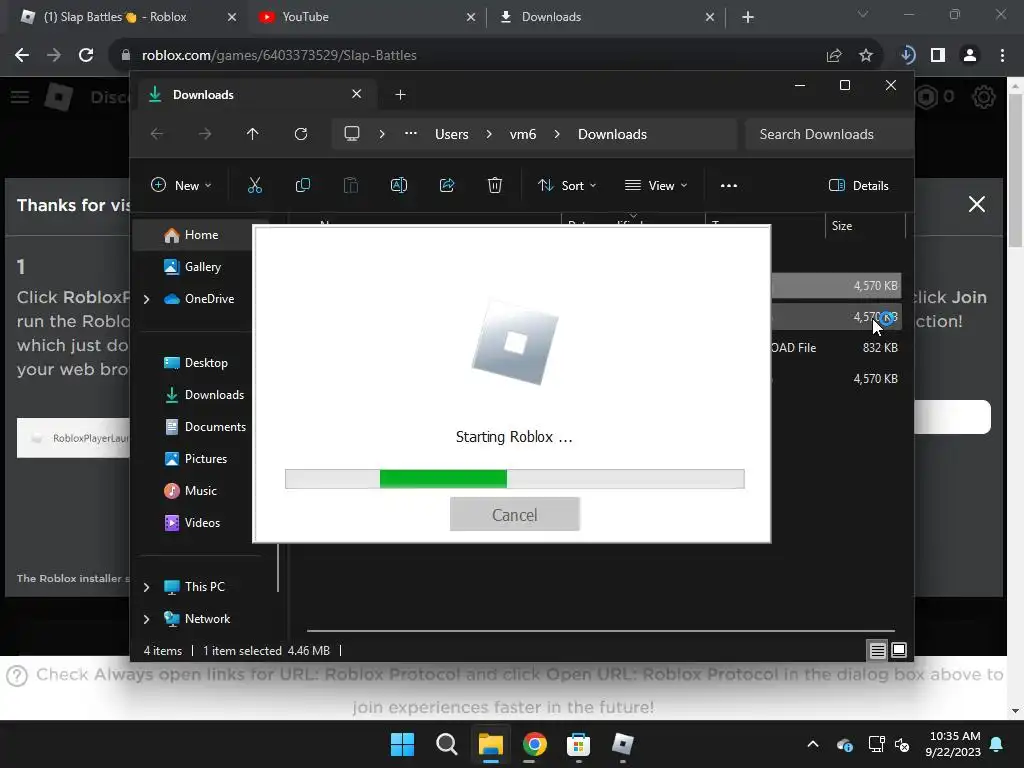Click the Rename icon in Explorer toolbar

tap(398, 185)
